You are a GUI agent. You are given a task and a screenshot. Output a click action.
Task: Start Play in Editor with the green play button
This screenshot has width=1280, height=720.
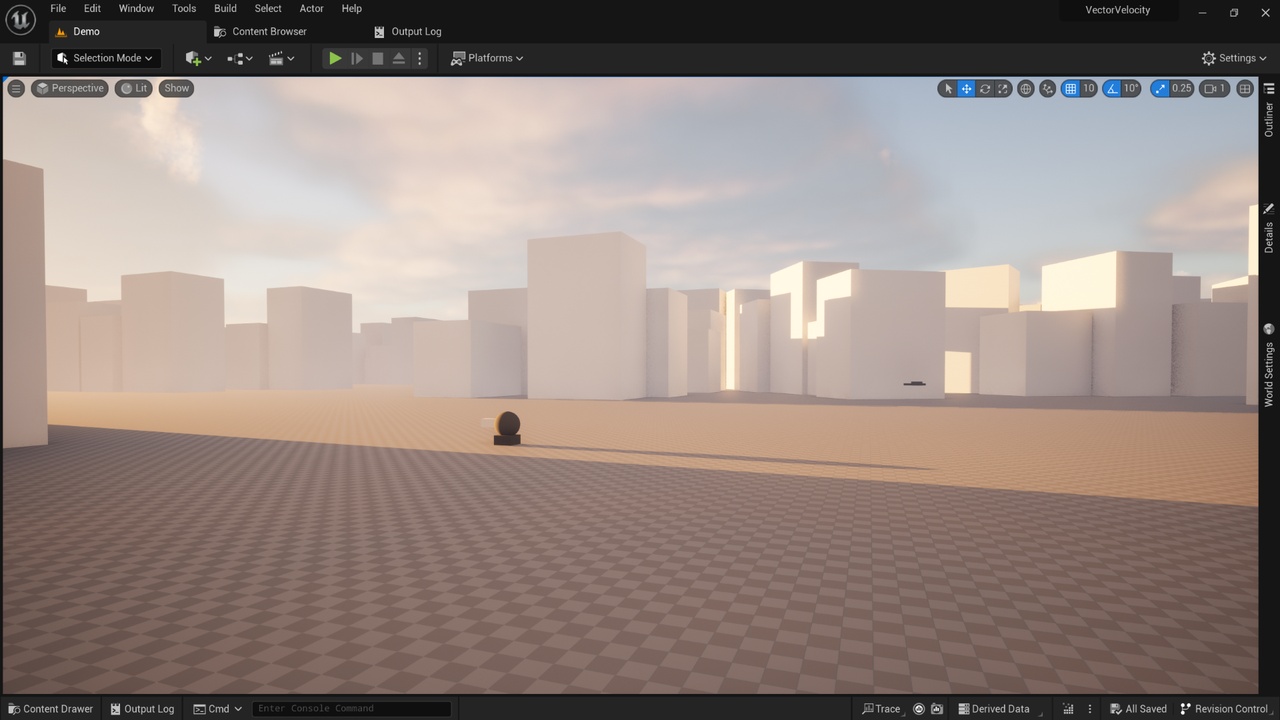pyautogui.click(x=335, y=58)
